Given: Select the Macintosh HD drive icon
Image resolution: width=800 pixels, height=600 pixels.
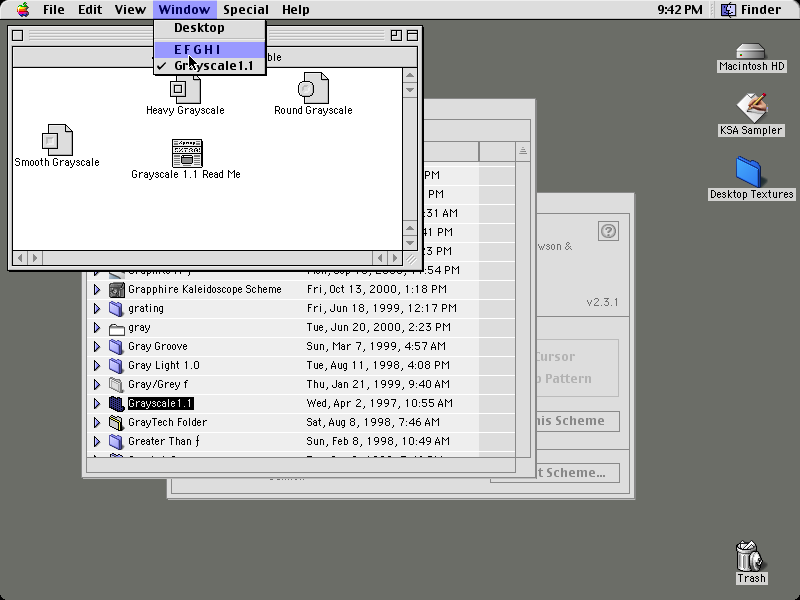Looking at the screenshot, I should point(751,52).
